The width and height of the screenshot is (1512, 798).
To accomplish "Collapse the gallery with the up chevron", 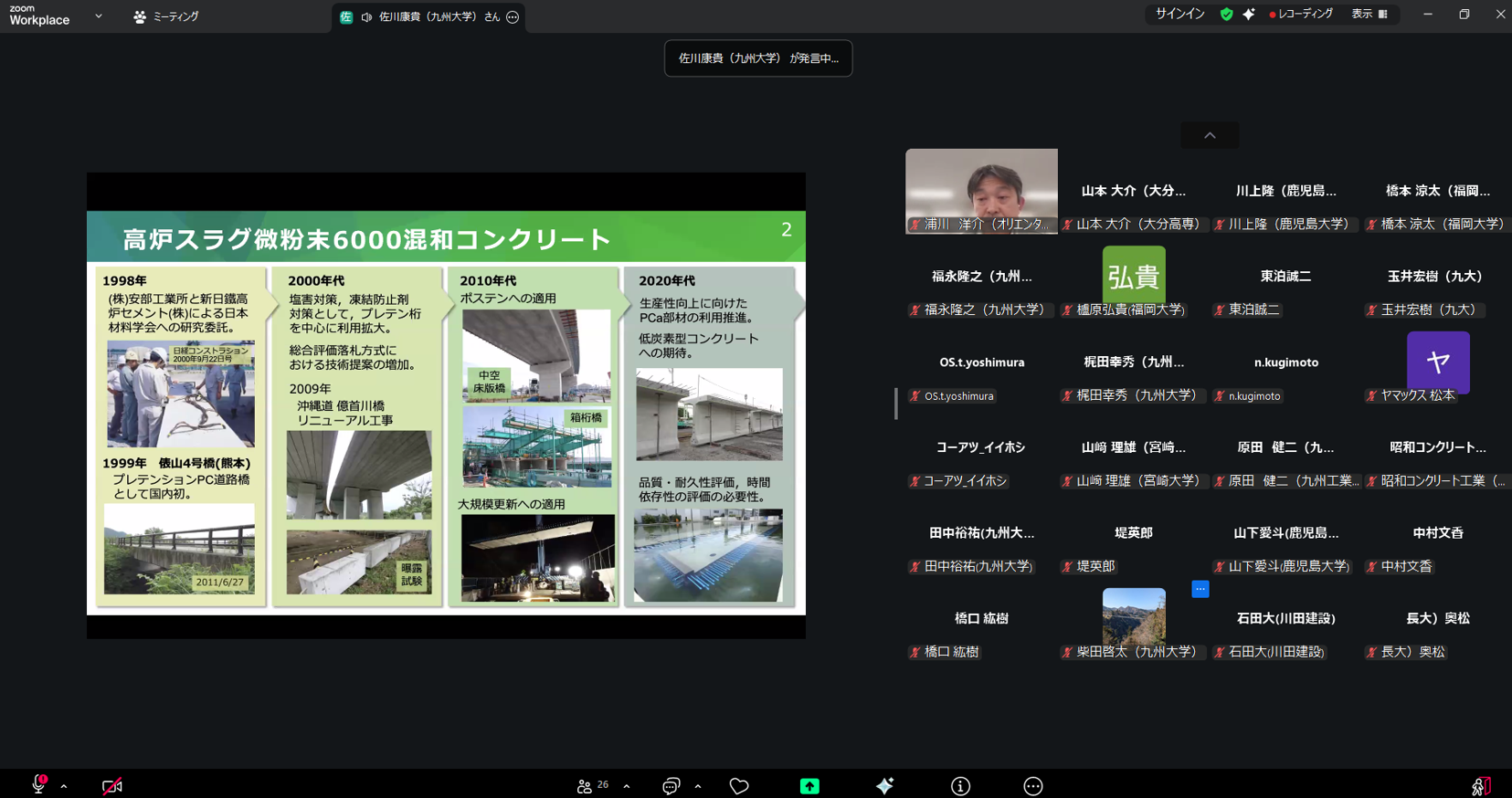I will (1210, 135).
